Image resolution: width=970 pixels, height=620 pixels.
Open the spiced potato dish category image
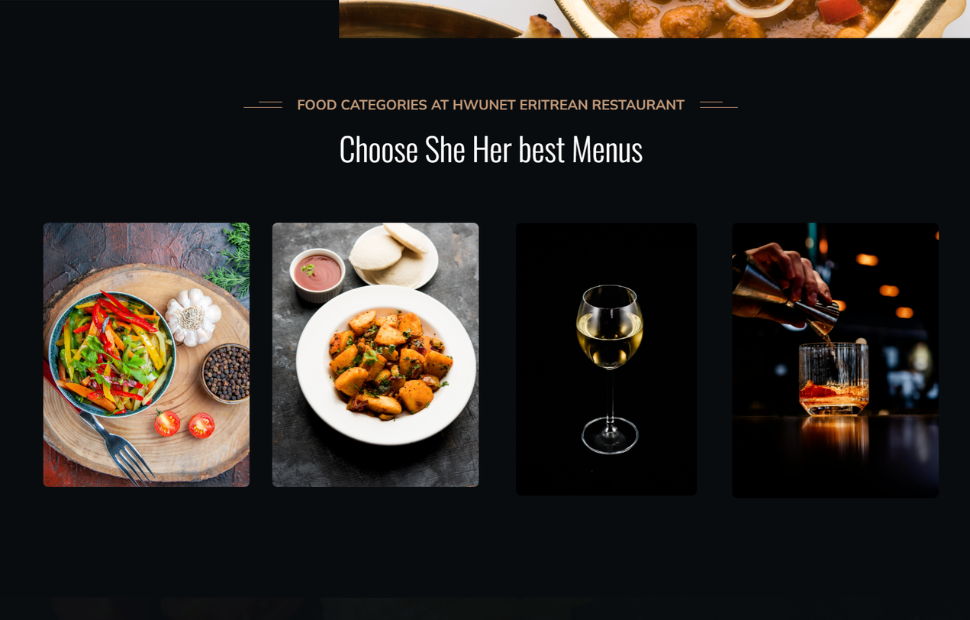click(x=376, y=355)
